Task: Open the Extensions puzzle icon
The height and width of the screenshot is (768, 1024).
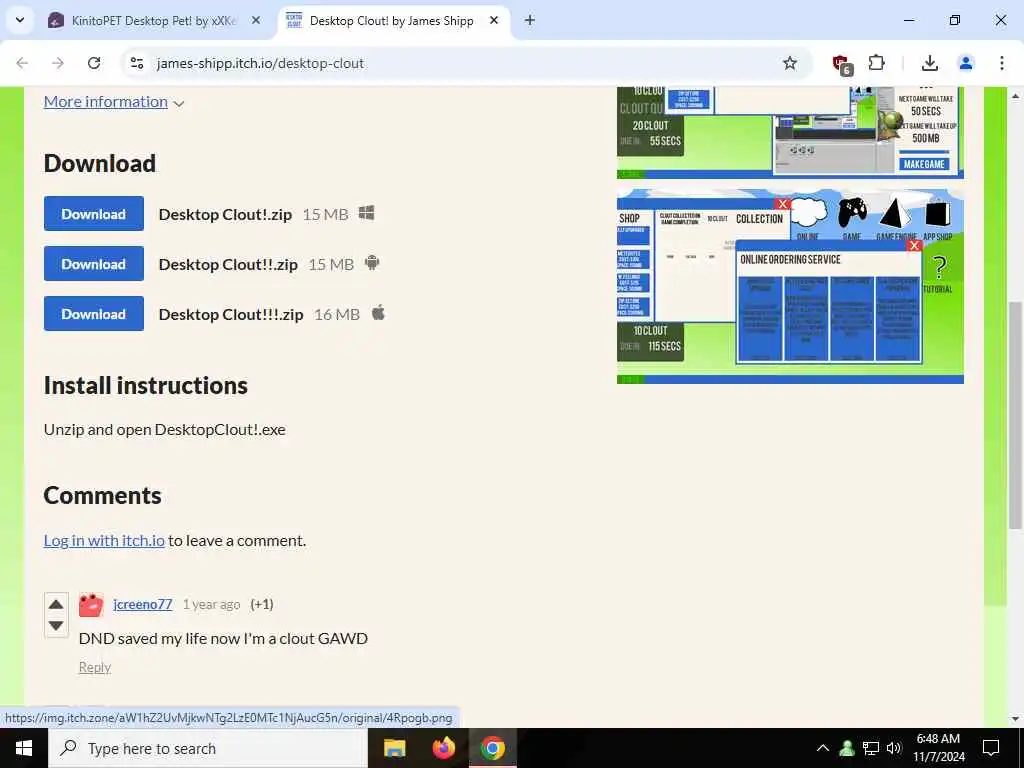Action: coord(876,63)
